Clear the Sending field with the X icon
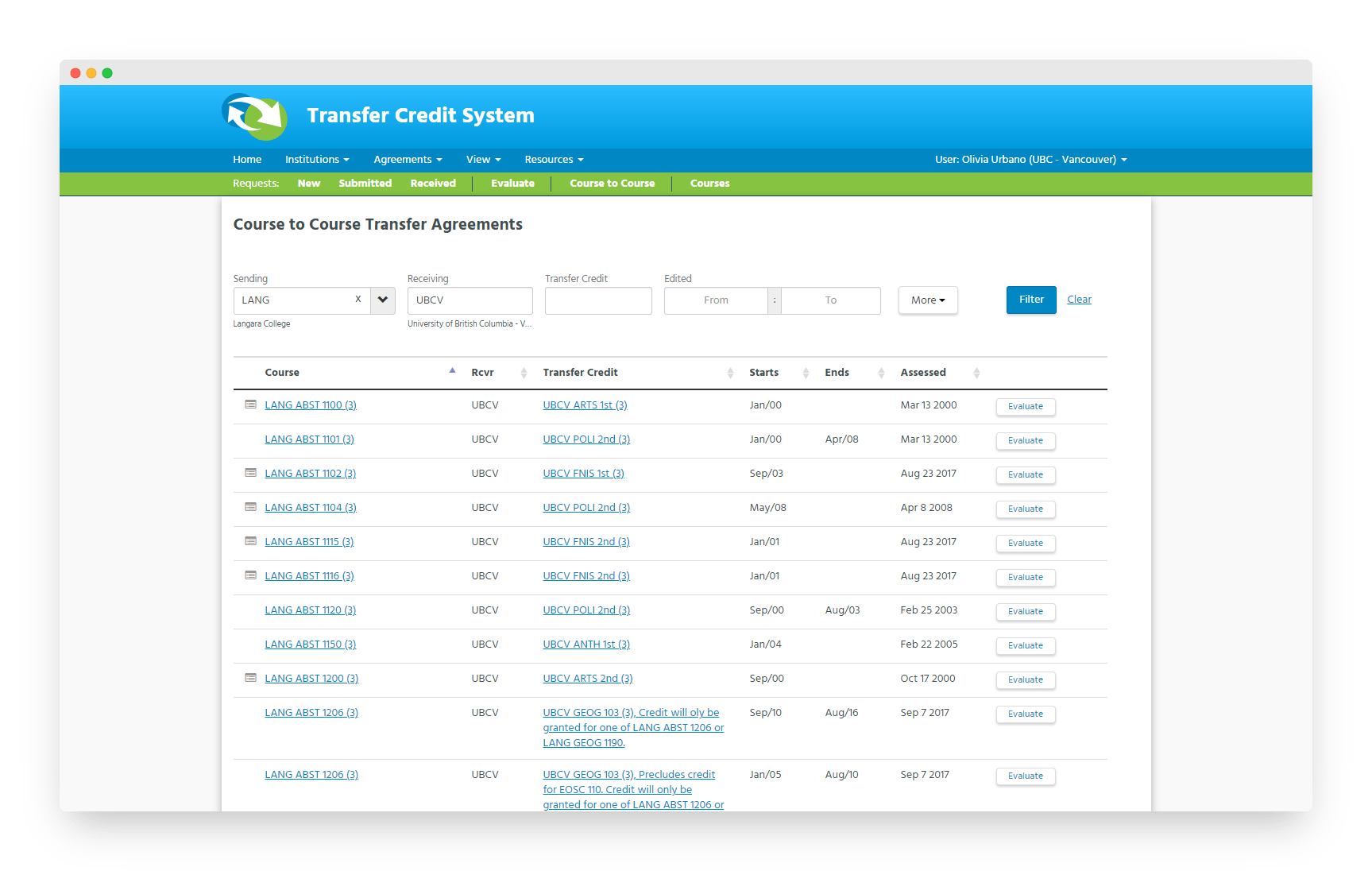 point(358,300)
